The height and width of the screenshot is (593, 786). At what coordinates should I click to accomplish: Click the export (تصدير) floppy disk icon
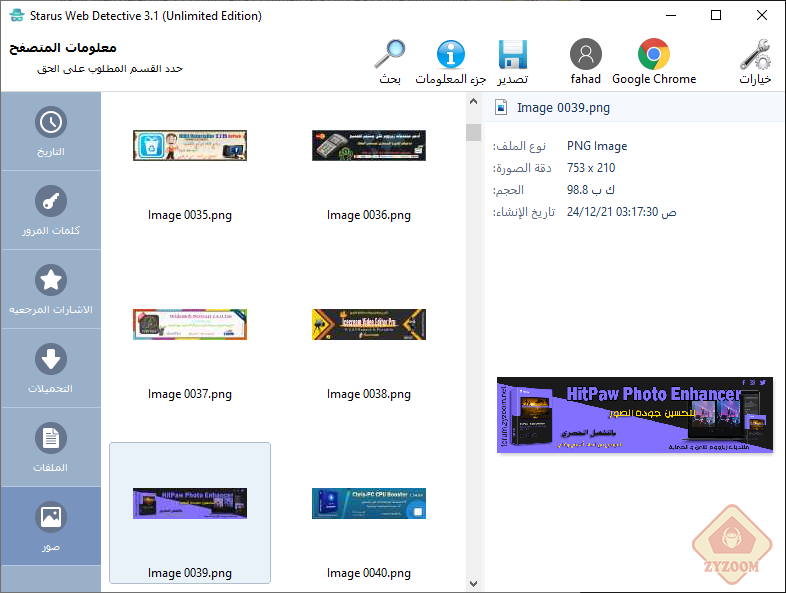point(513,54)
